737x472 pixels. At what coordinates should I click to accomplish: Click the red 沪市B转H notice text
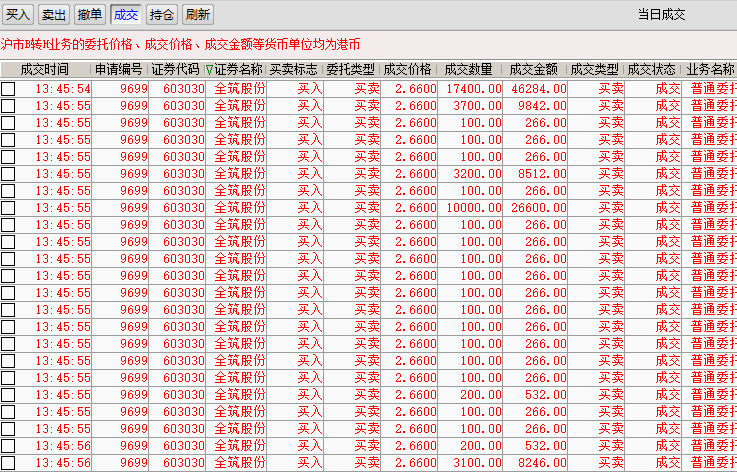coord(180,45)
